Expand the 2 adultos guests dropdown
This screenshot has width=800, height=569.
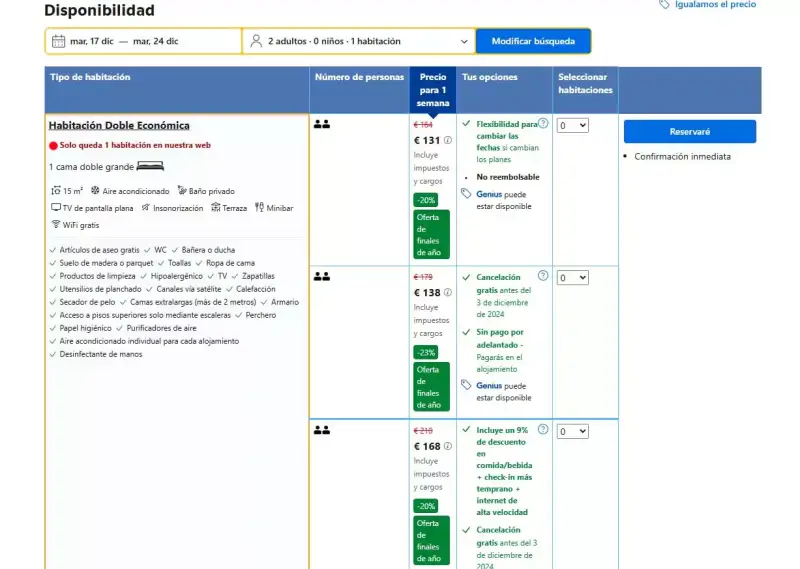pyautogui.click(x=359, y=41)
